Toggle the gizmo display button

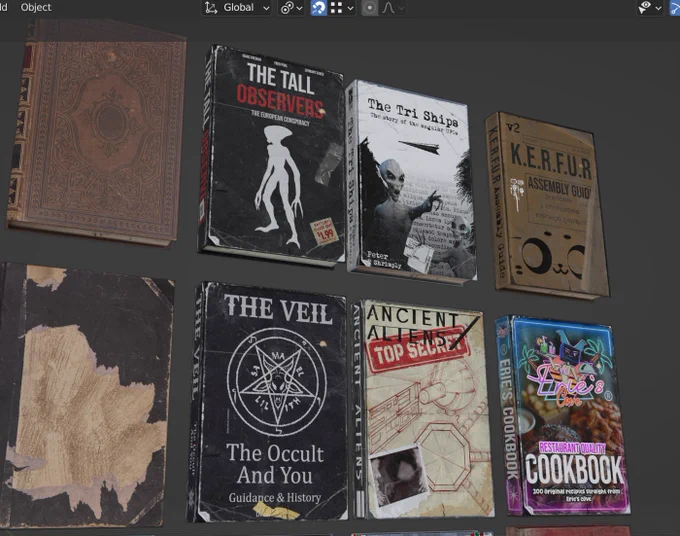[675, 8]
